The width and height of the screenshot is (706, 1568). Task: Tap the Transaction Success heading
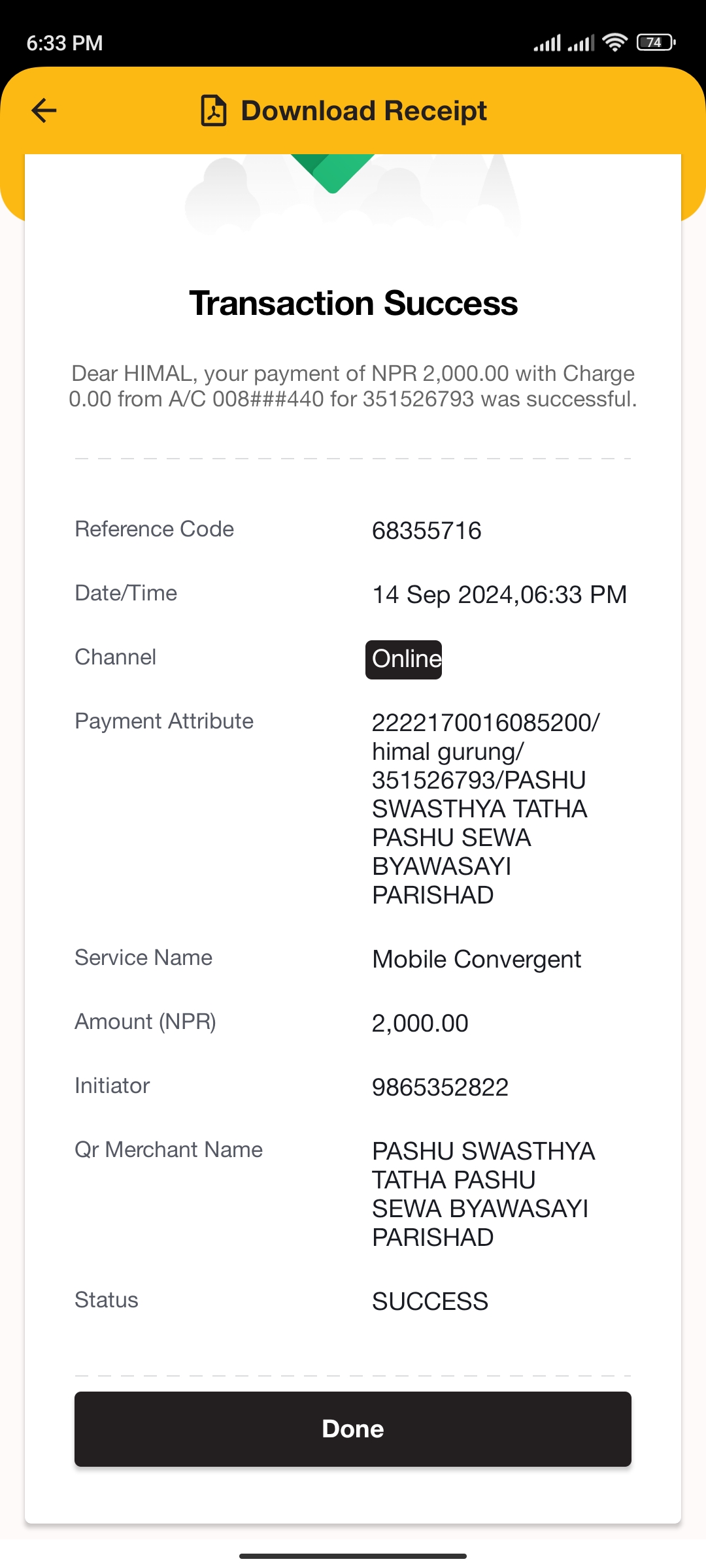point(353,303)
